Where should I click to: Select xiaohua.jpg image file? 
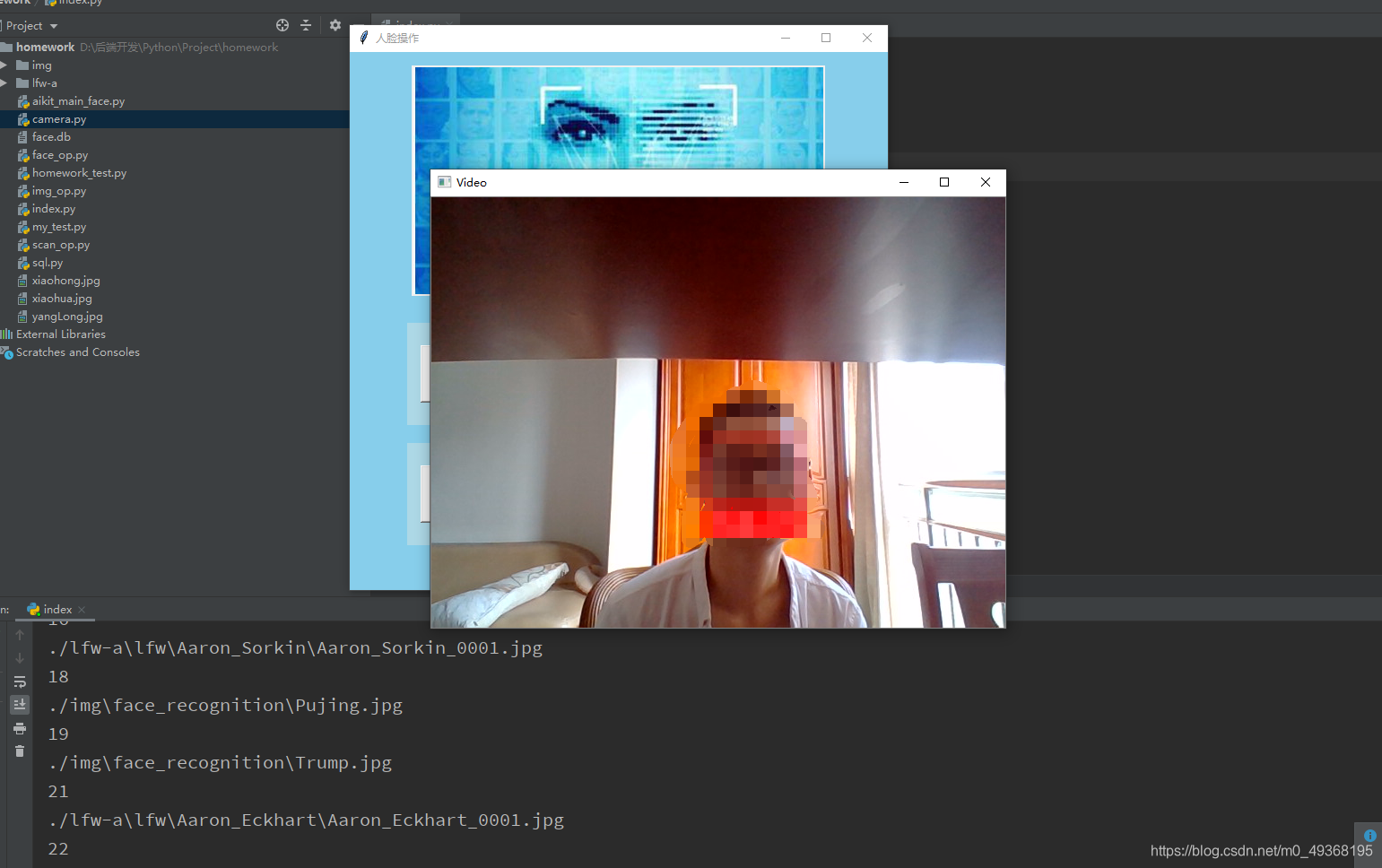(x=62, y=299)
